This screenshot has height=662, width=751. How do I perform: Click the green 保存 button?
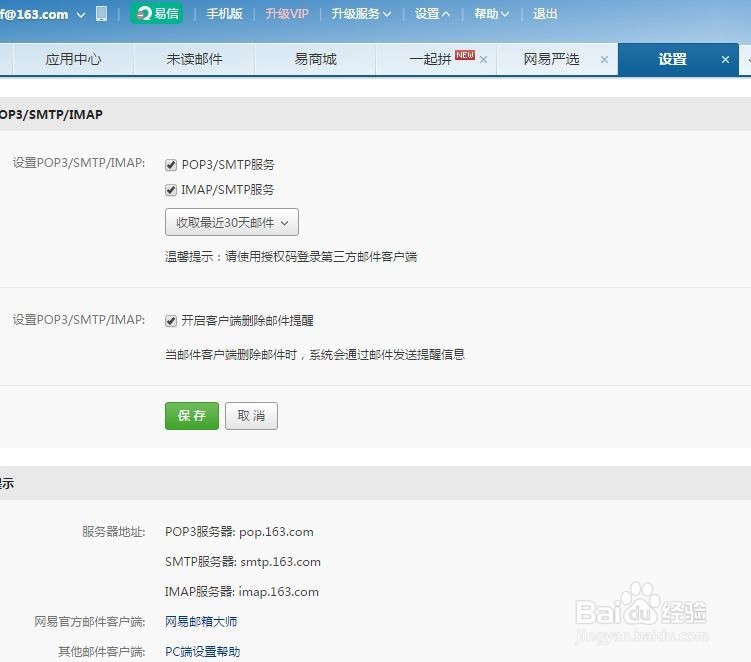pos(192,416)
